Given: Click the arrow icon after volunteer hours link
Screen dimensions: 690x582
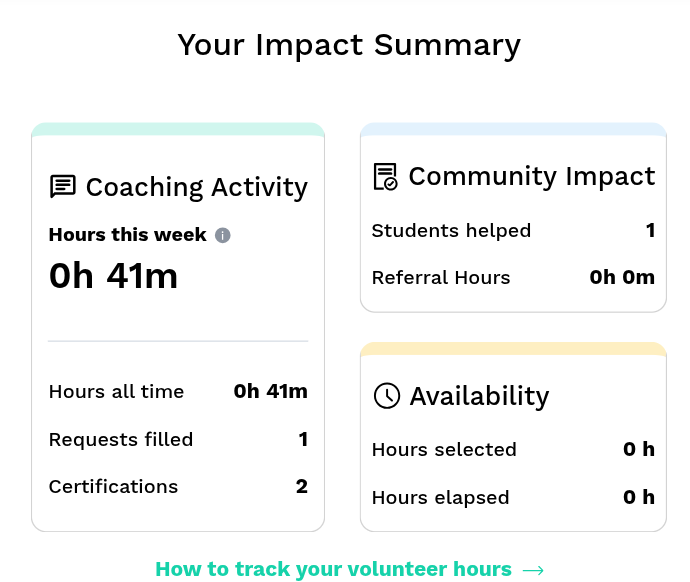Looking at the screenshot, I should point(533,570).
